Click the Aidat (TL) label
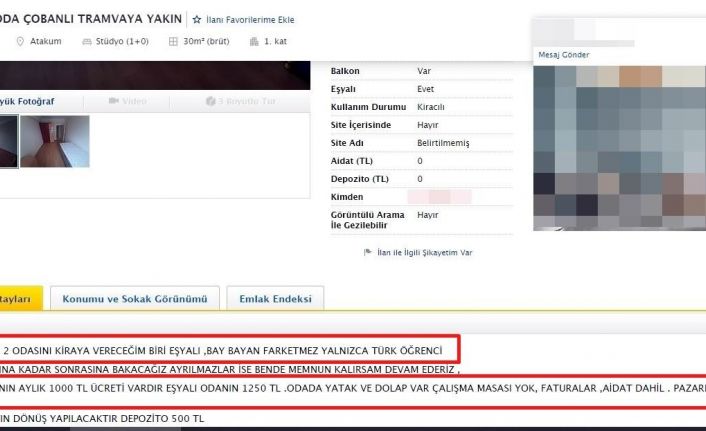Viewport: 706px width, 431px height. pos(352,161)
